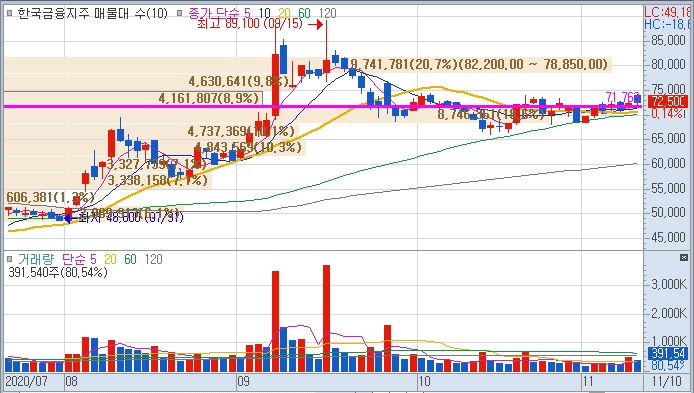Toggle the square marker before 한국금융지주
This screenshot has height=393, width=694.
(9, 13)
